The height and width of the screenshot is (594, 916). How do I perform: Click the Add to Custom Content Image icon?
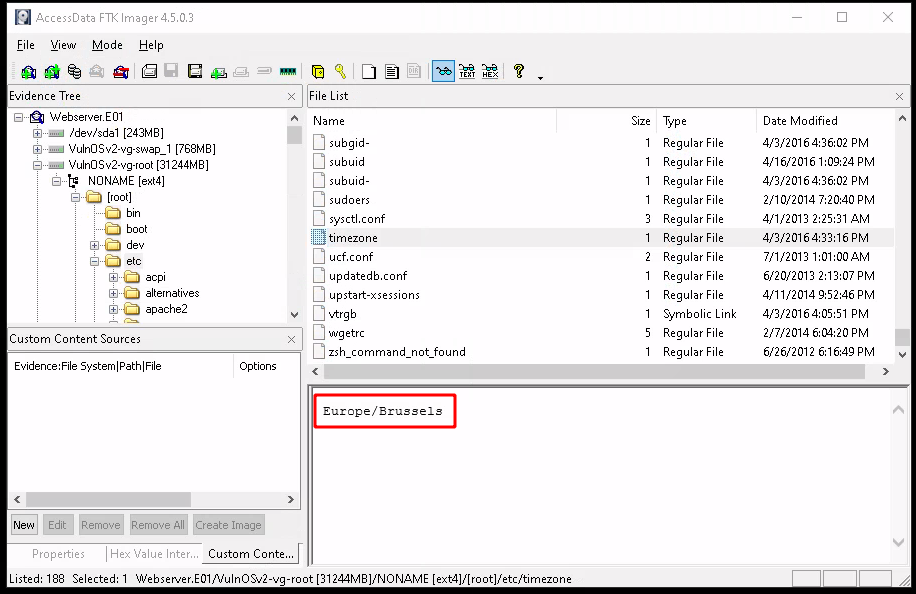click(218, 72)
